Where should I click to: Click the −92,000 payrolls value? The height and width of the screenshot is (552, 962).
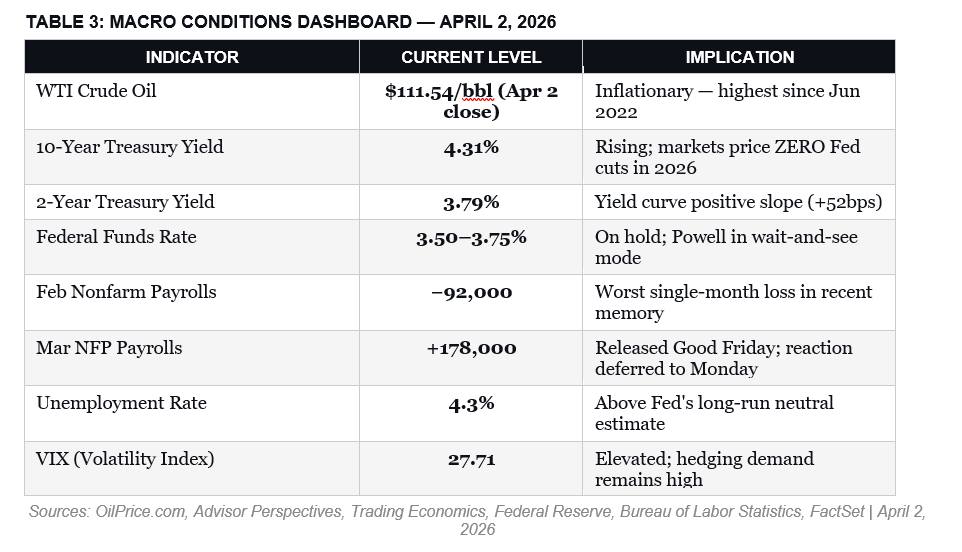(x=471, y=292)
